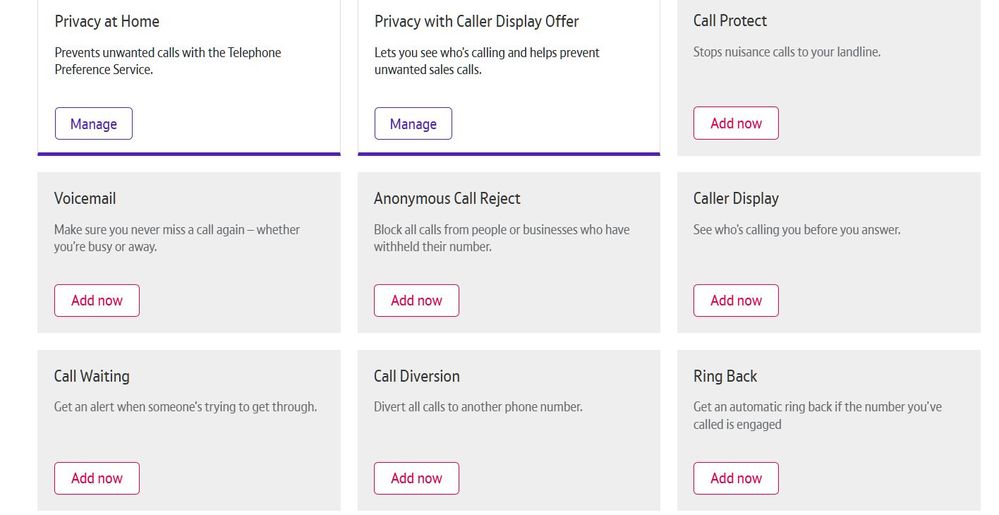Select the Privacy with Caller Display Offer title
The width and height of the screenshot is (999, 515).
(476, 21)
